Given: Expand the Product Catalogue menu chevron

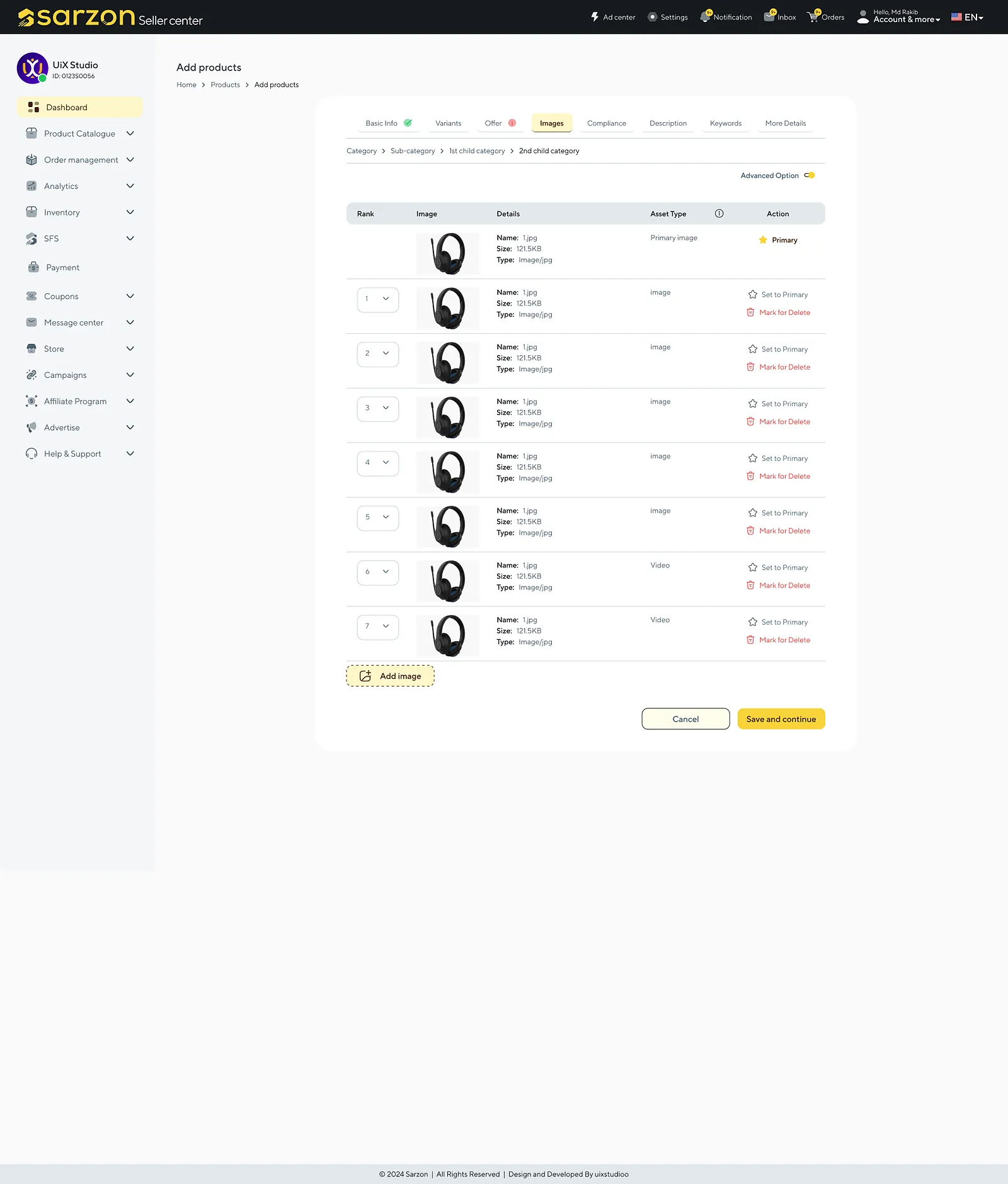Looking at the screenshot, I should (x=130, y=134).
